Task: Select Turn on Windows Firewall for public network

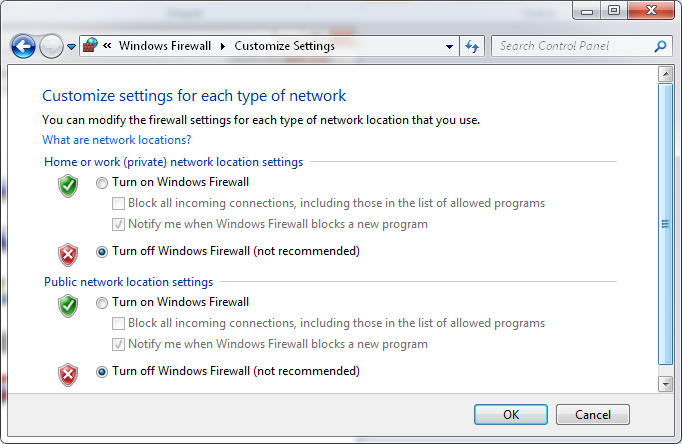Action: [102, 303]
